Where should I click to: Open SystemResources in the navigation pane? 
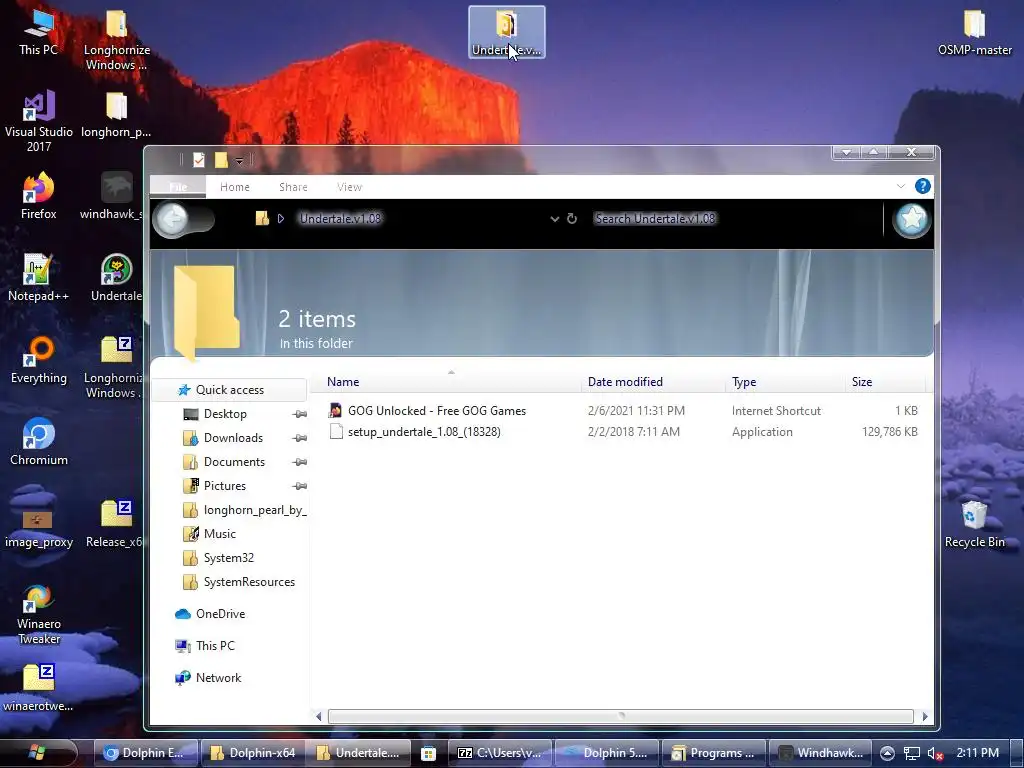click(249, 582)
